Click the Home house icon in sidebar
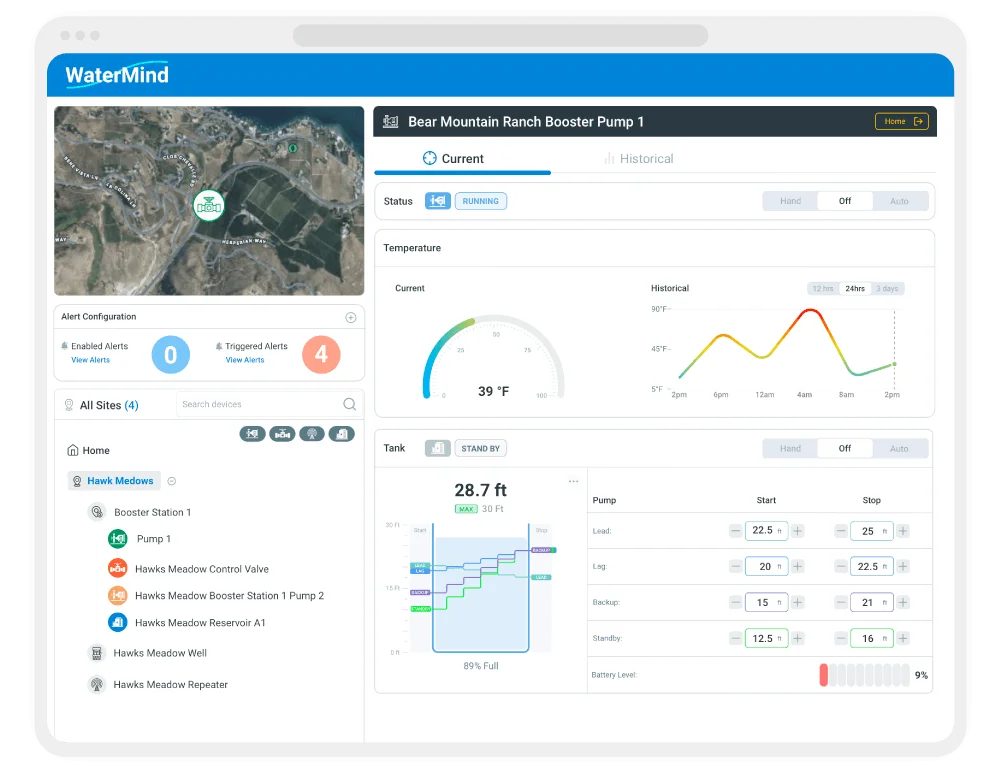 click(73, 450)
